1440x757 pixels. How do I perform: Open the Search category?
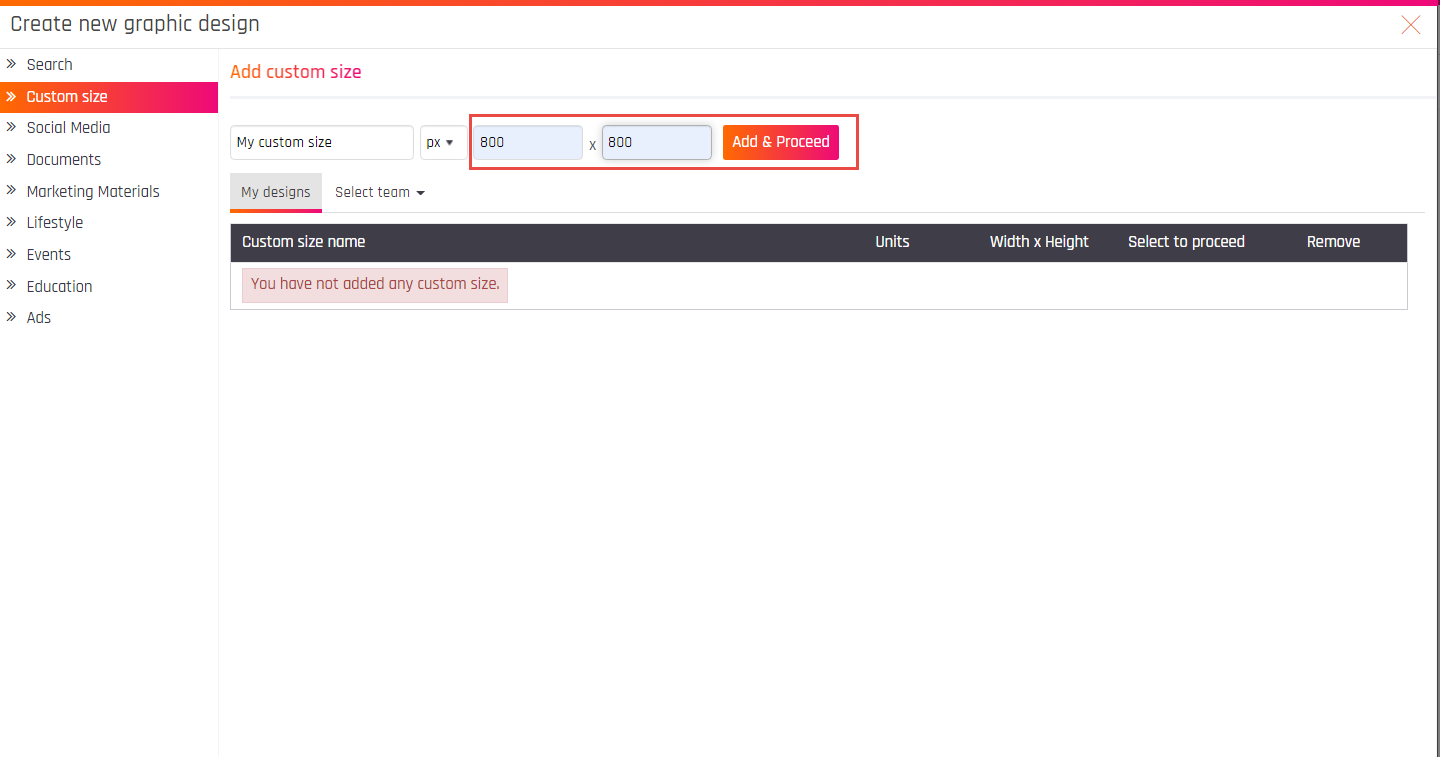click(49, 64)
